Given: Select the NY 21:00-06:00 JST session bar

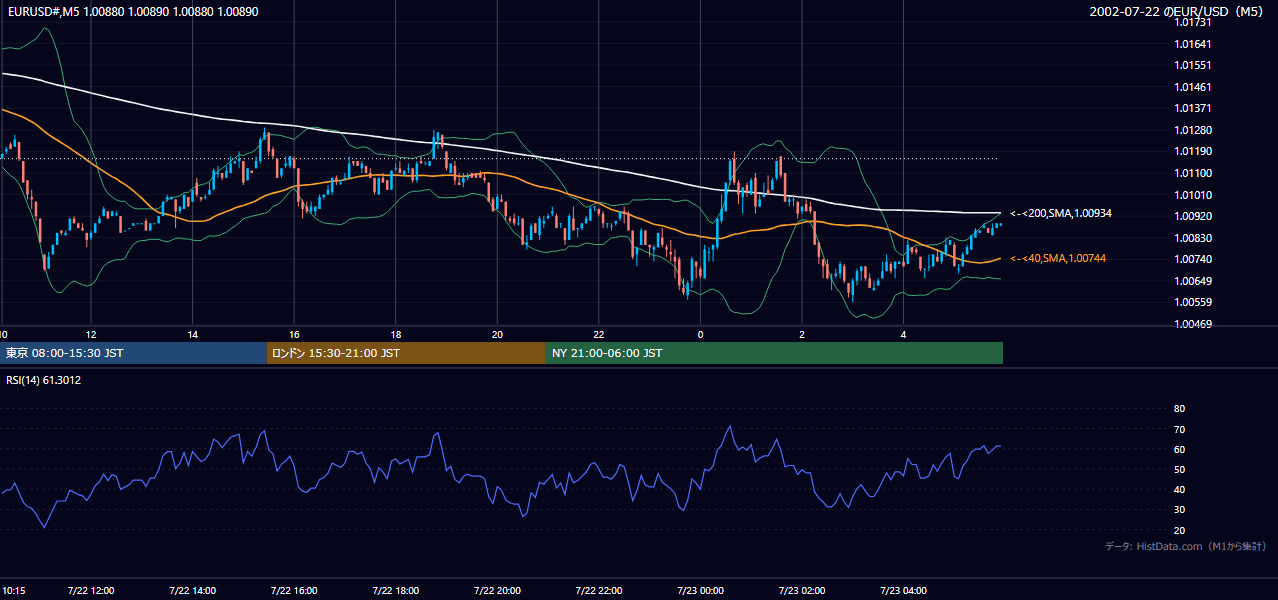Looking at the screenshot, I should pyautogui.click(x=774, y=353).
